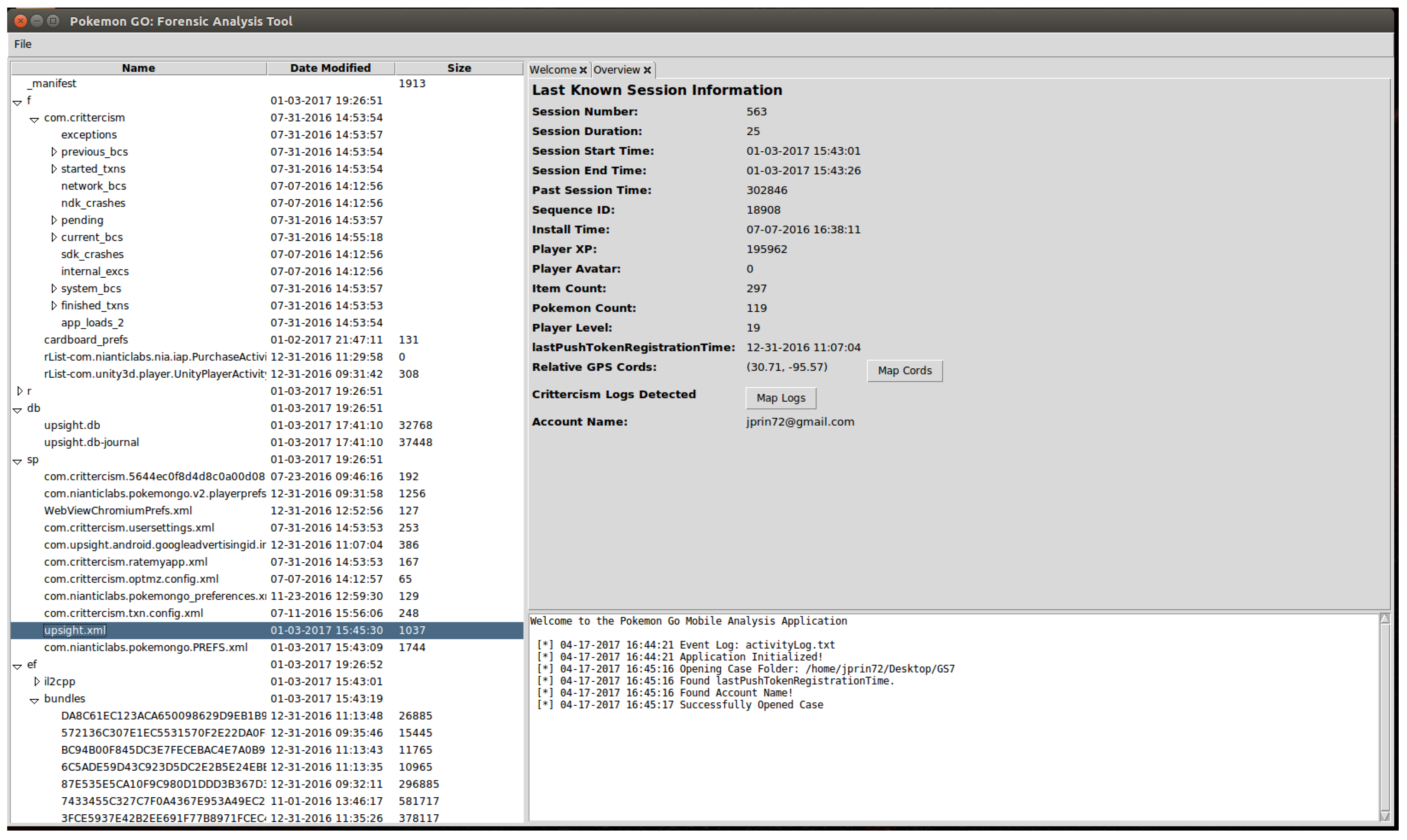Close the Welcome tab with its x icon
Screen dimensions: 1407x840
[x=583, y=70]
